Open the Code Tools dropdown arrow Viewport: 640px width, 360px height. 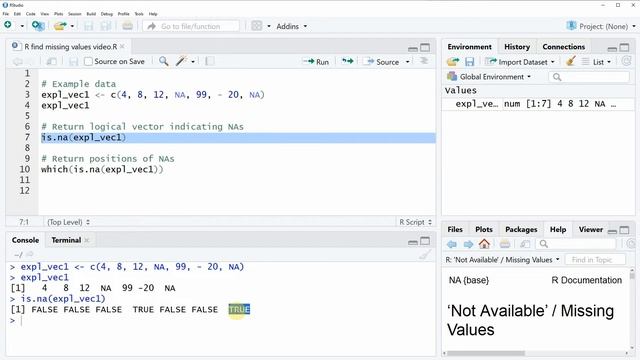(193, 62)
